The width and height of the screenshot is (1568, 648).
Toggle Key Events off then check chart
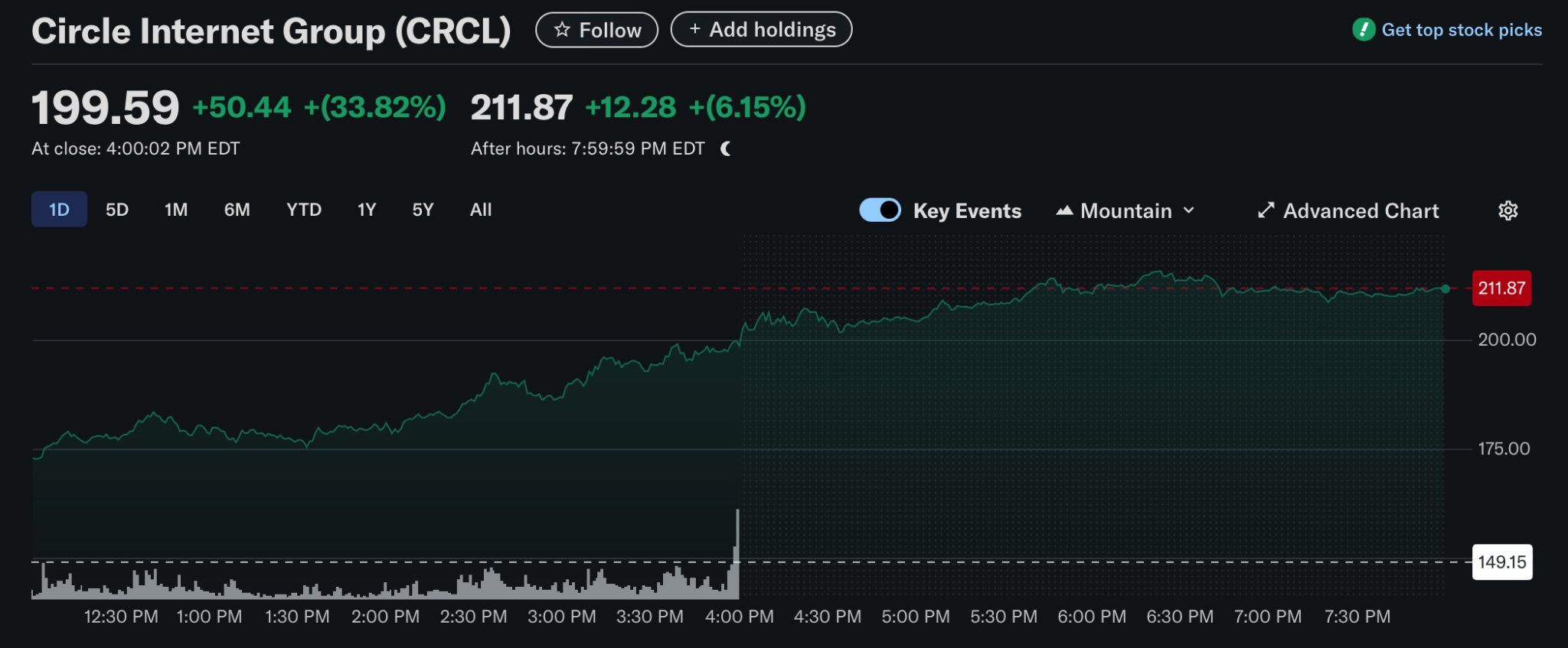[880, 210]
